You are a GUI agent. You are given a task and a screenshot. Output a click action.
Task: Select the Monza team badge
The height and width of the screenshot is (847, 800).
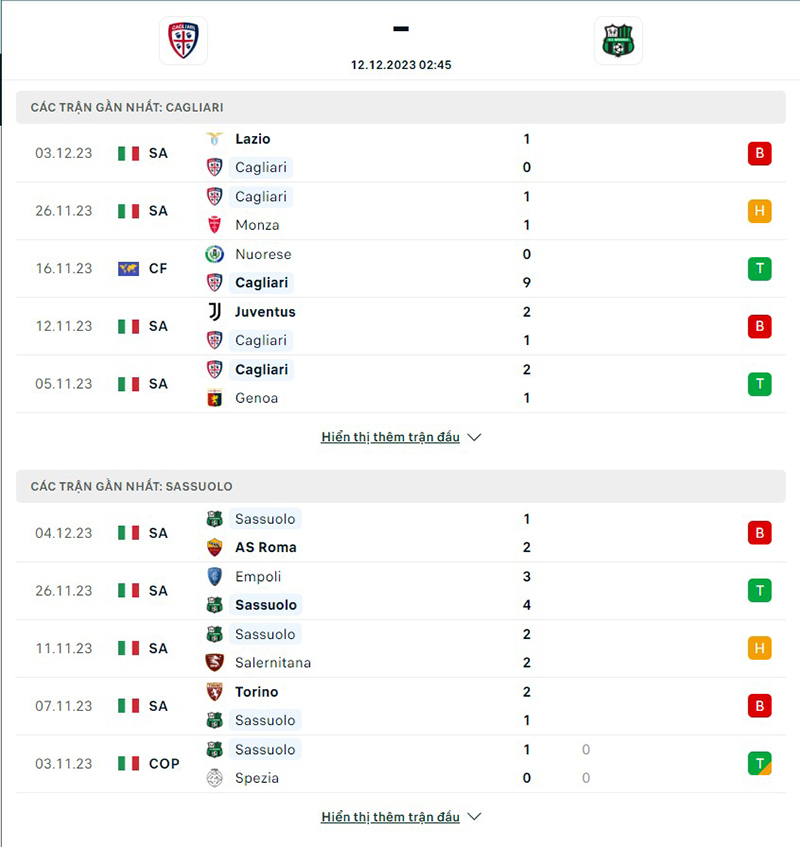[x=213, y=225]
